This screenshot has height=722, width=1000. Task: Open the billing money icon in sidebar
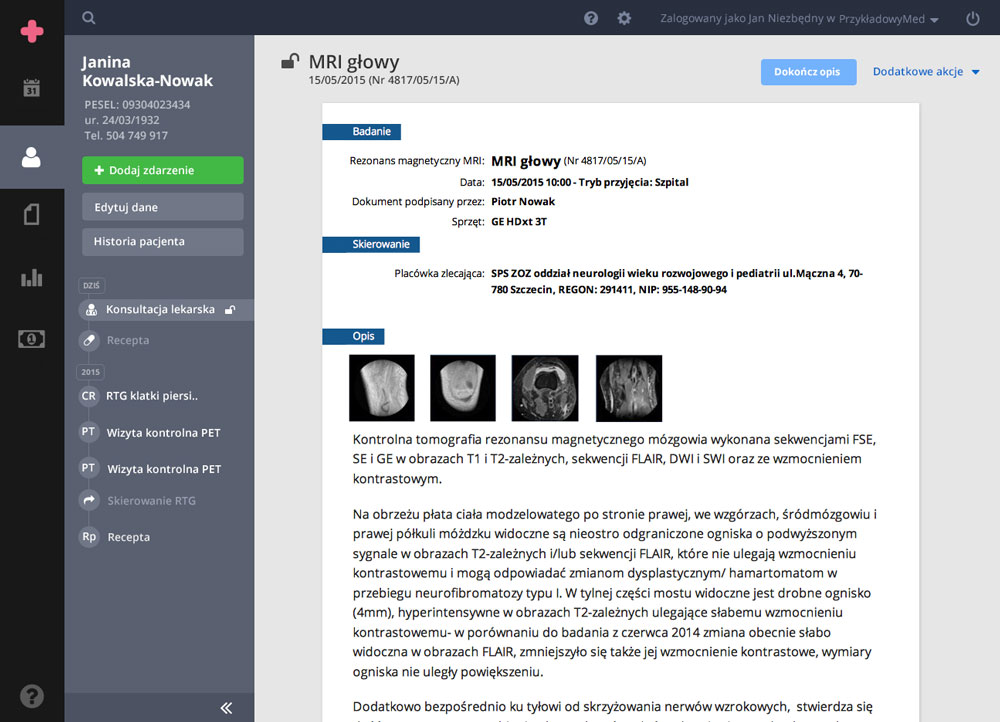pyautogui.click(x=32, y=339)
